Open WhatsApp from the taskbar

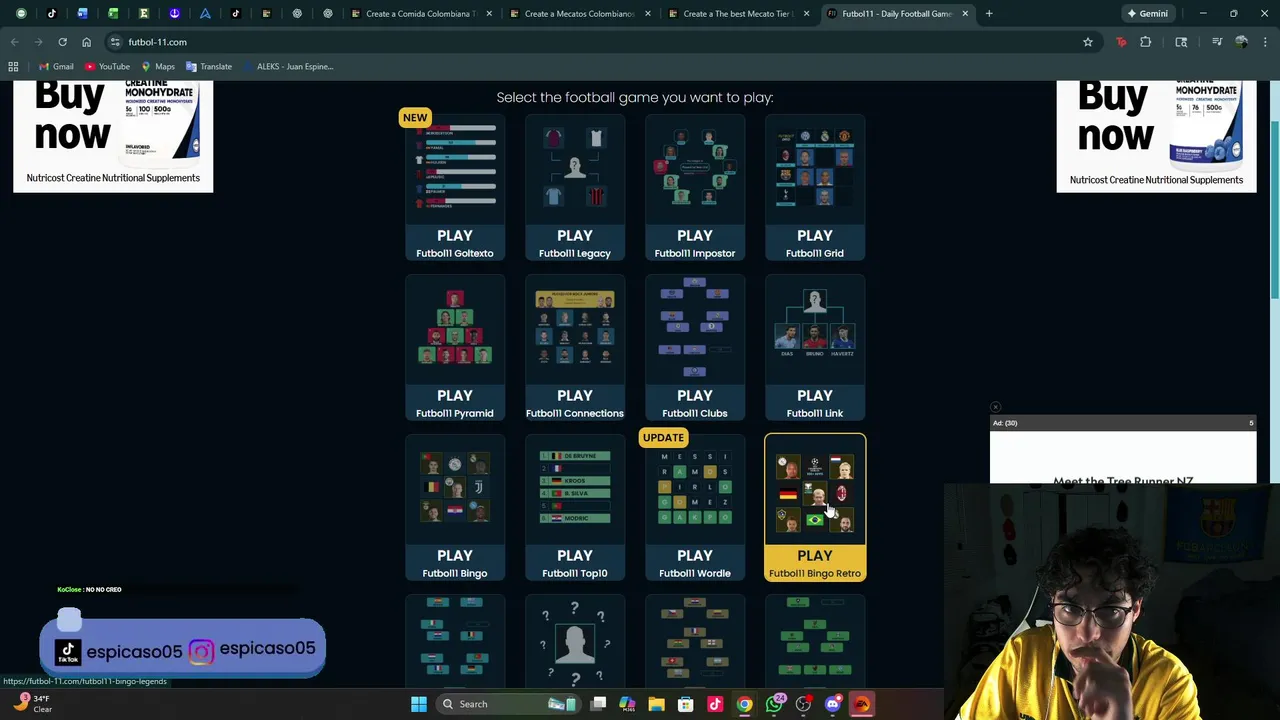click(774, 704)
